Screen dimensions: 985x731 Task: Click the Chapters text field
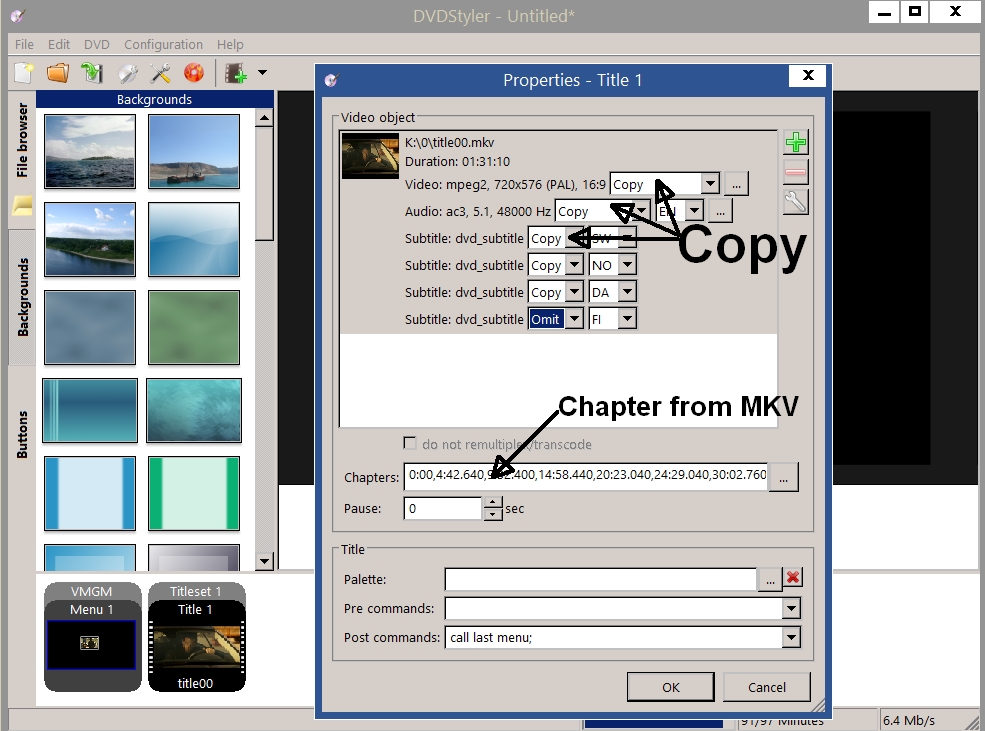coord(586,475)
